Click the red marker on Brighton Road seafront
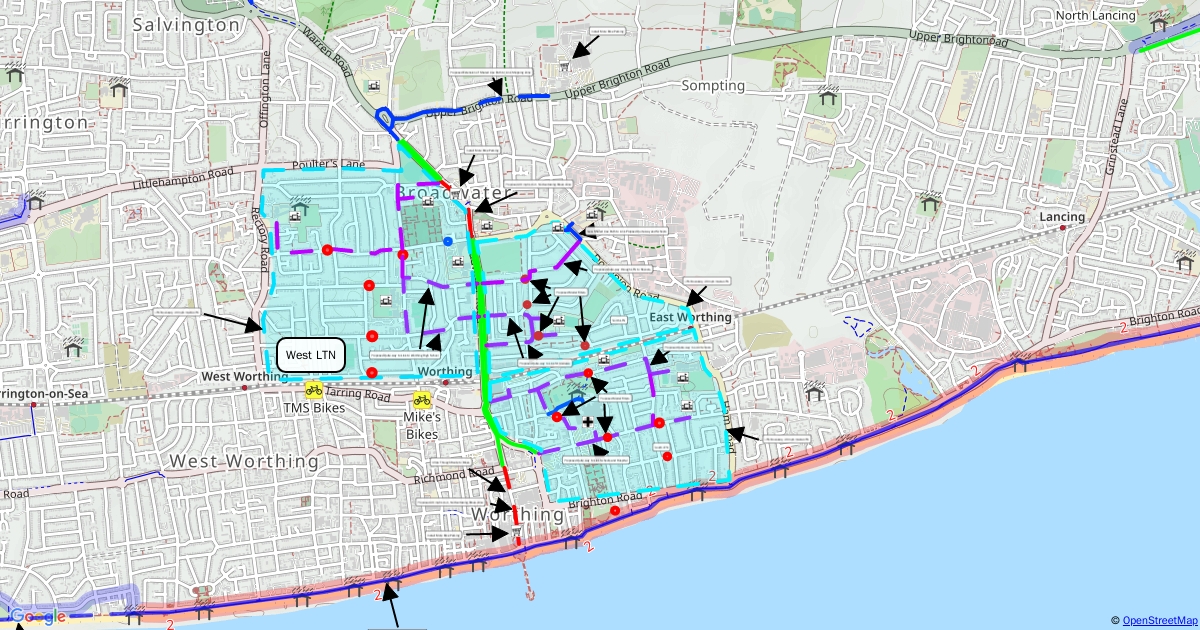Image resolution: width=1200 pixels, height=630 pixels. click(615, 511)
